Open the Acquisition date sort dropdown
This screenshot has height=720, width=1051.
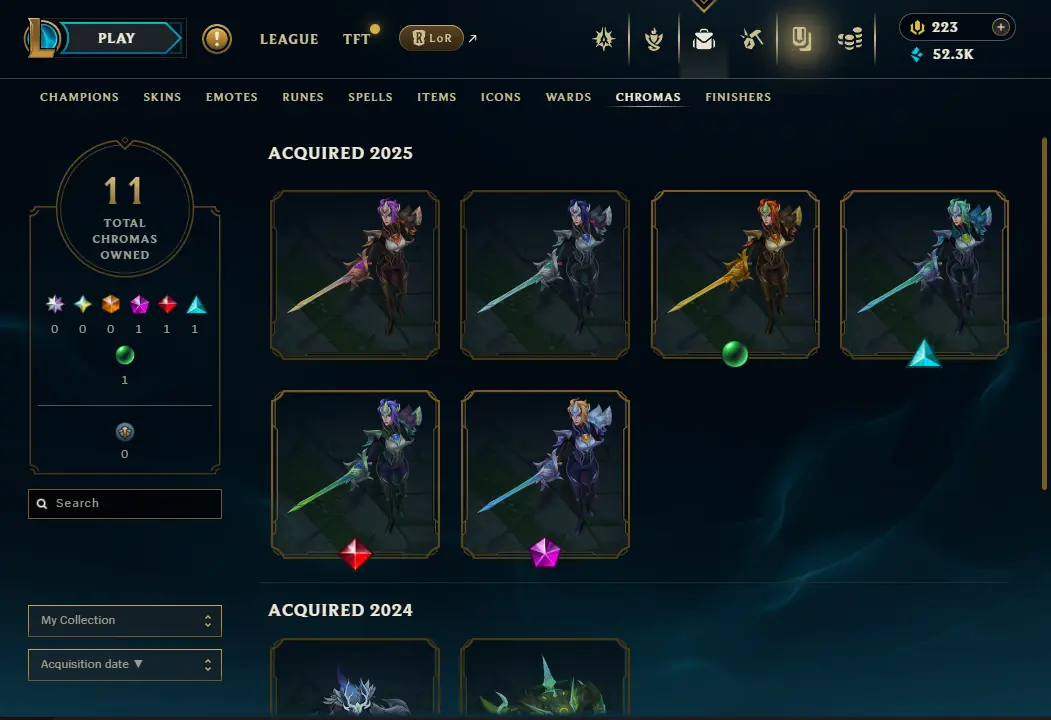click(x=125, y=664)
